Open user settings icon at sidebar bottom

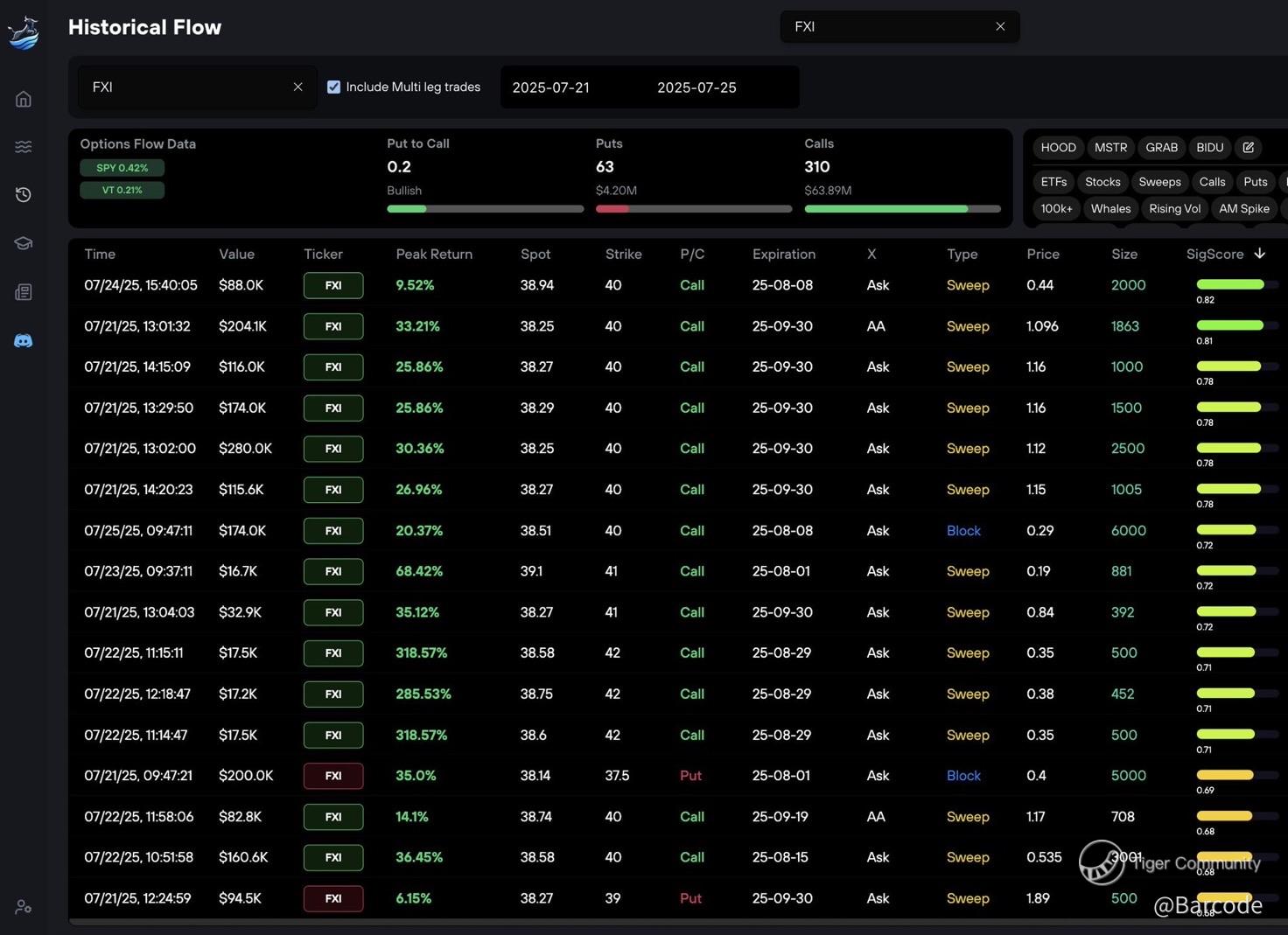(24, 907)
